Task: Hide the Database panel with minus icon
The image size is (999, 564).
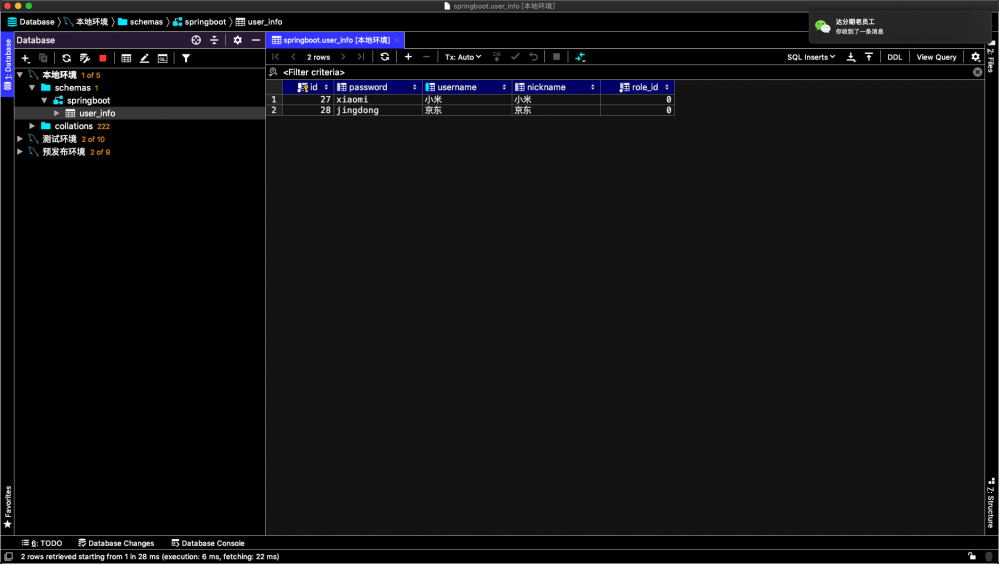Action: [255, 40]
